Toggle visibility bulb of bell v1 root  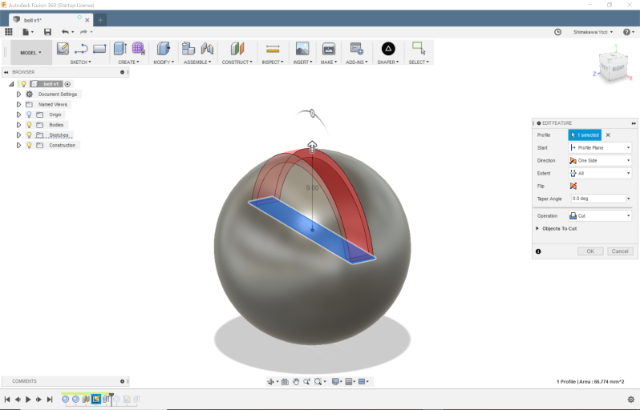coord(24,84)
